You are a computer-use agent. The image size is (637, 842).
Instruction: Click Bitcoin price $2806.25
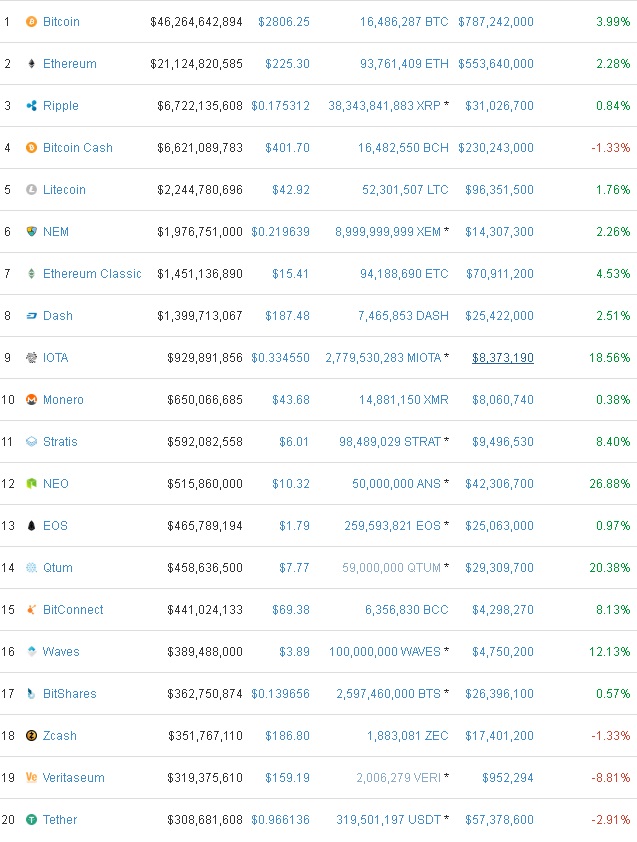[284, 21]
